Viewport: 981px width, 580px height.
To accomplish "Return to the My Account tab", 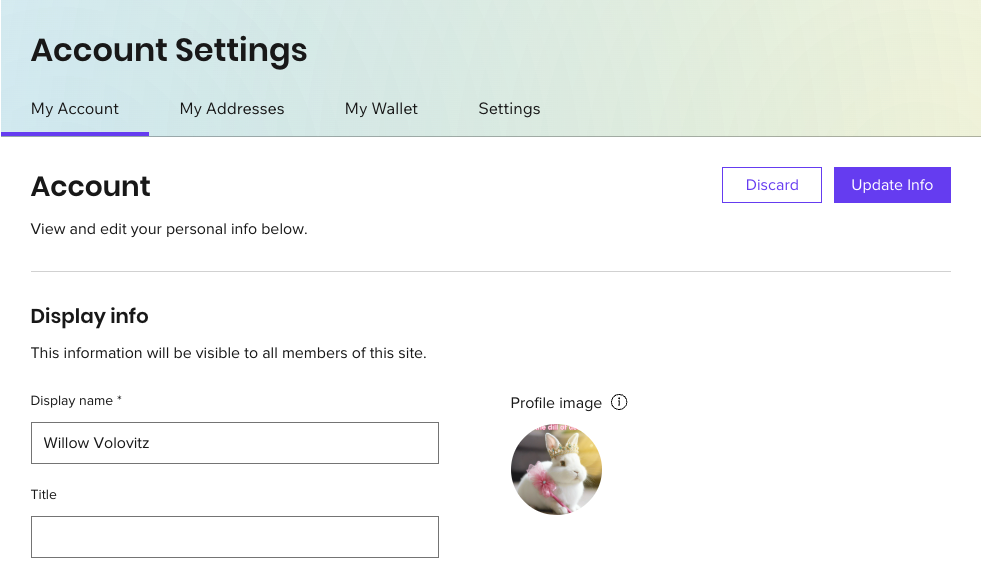I will point(74,108).
